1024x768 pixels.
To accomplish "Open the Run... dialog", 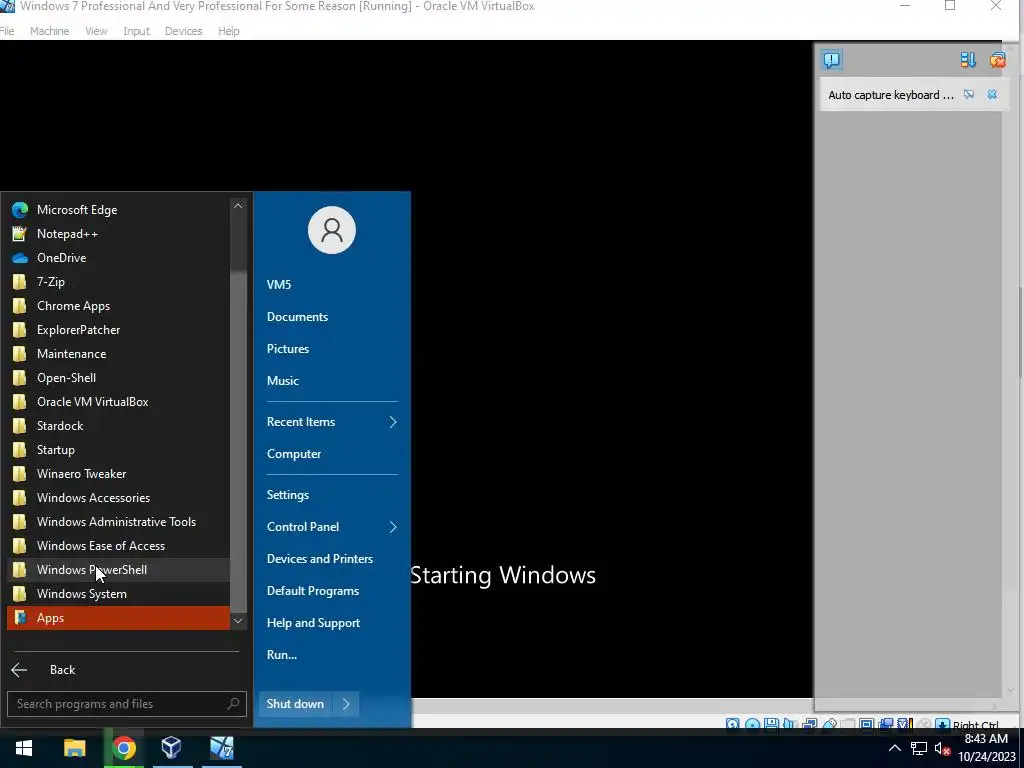I will pos(332,655).
